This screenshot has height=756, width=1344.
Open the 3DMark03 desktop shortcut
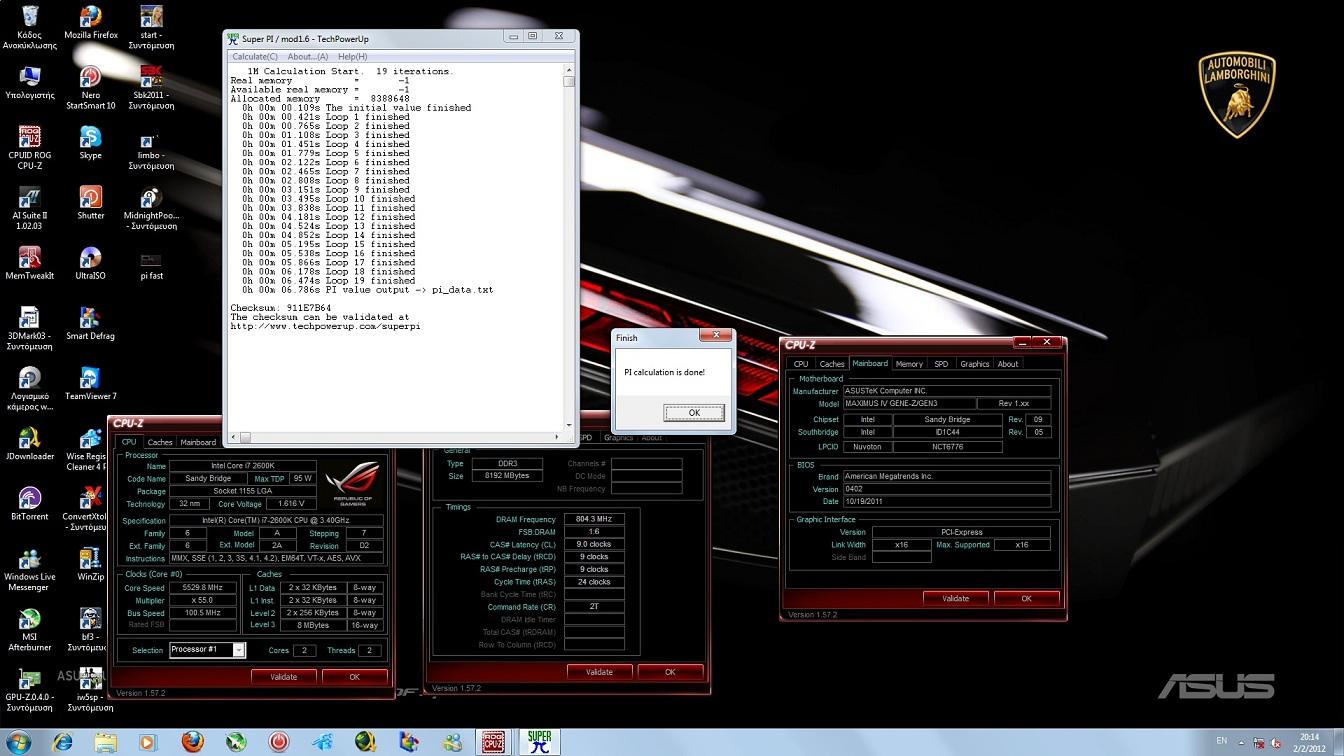click(x=30, y=329)
